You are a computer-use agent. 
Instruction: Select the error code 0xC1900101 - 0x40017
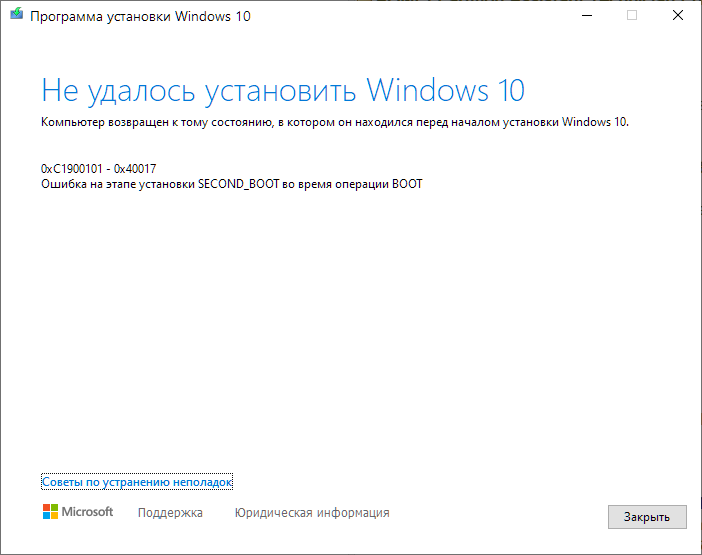(x=98, y=169)
